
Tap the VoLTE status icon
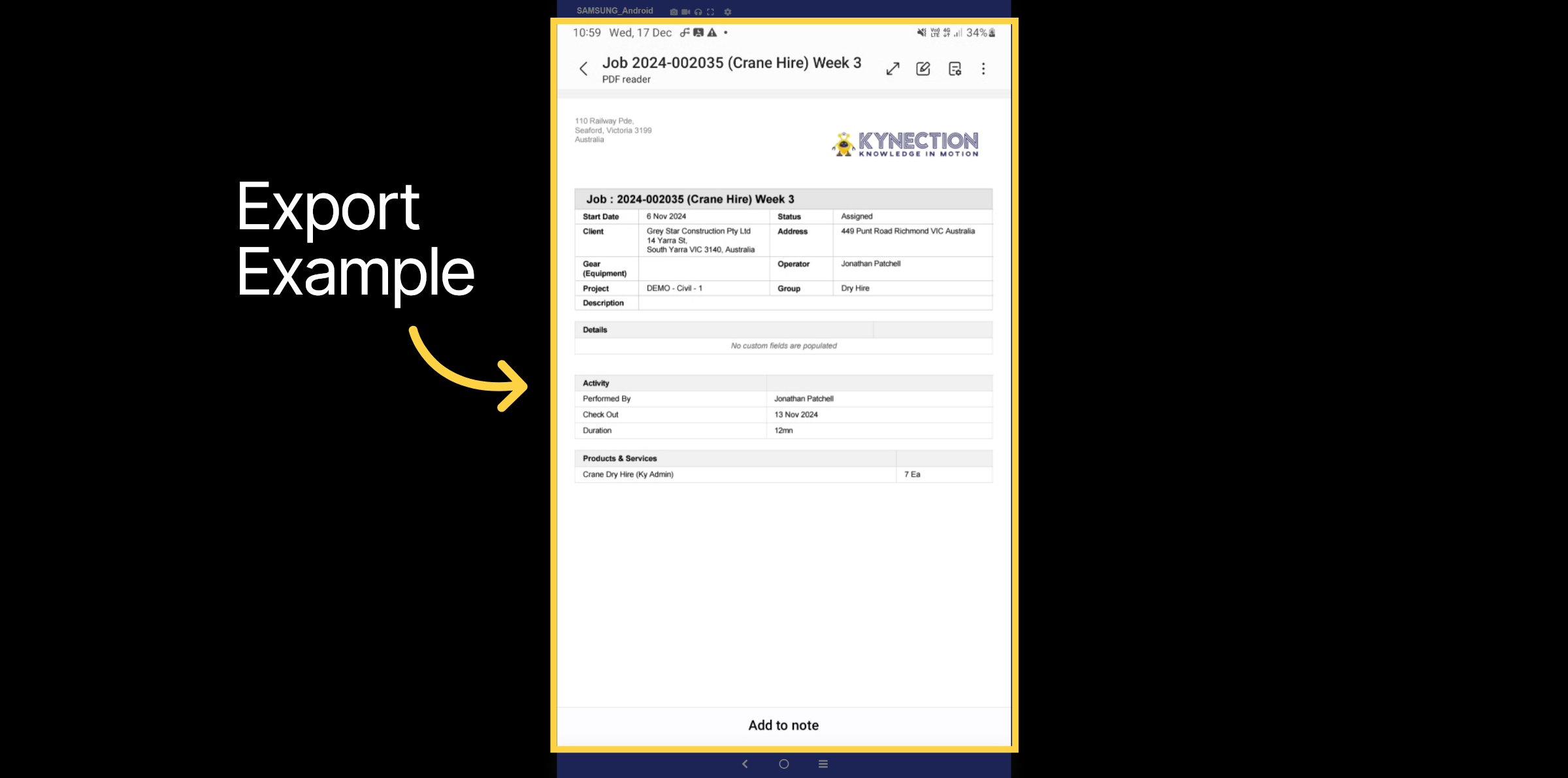(x=935, y=33)
